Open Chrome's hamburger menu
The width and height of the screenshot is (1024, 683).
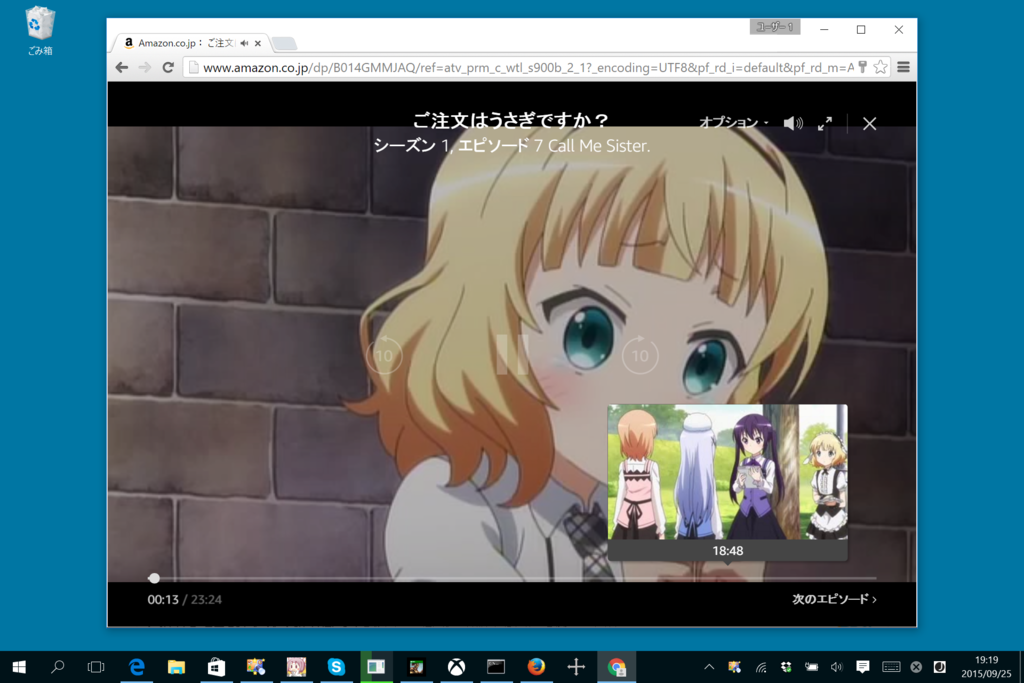coord(903,67)
